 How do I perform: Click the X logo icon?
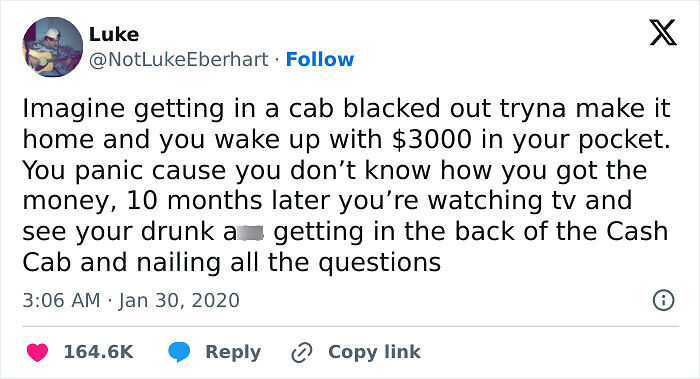663,33
